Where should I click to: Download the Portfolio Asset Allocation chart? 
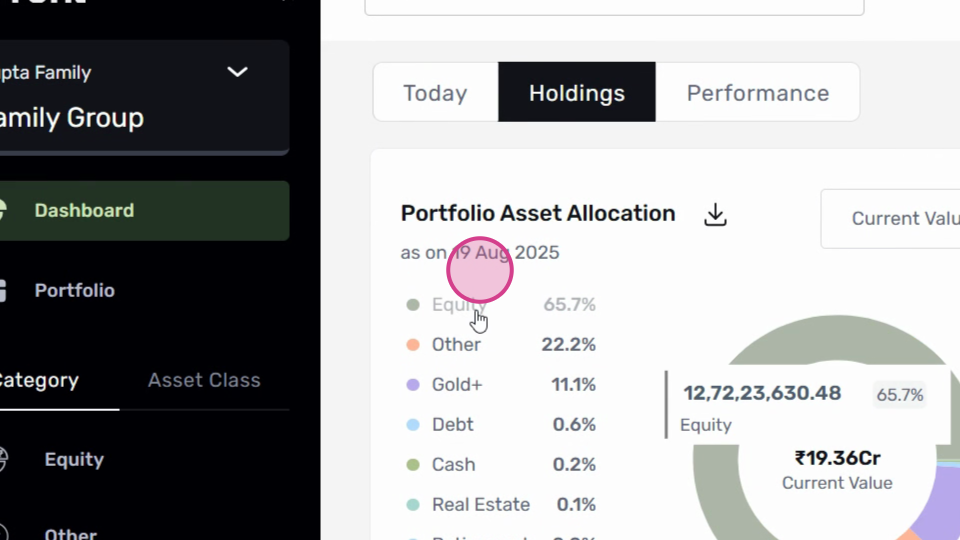coord(715,215)
